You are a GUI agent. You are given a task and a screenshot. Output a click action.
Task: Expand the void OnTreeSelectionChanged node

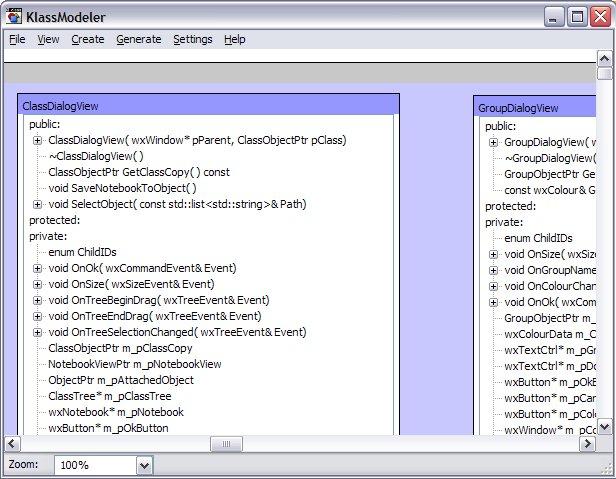point(37,332)
